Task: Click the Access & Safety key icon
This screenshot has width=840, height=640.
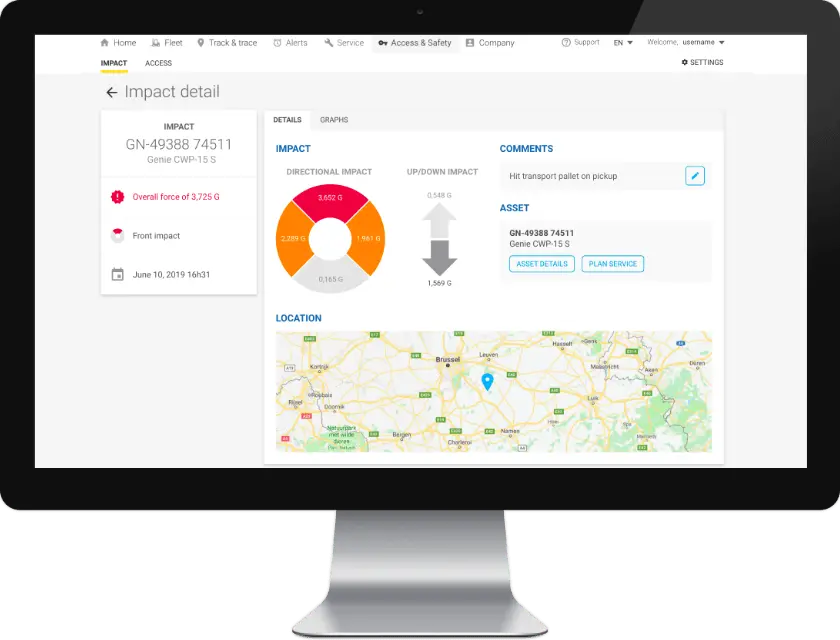Action: (382, 43)
